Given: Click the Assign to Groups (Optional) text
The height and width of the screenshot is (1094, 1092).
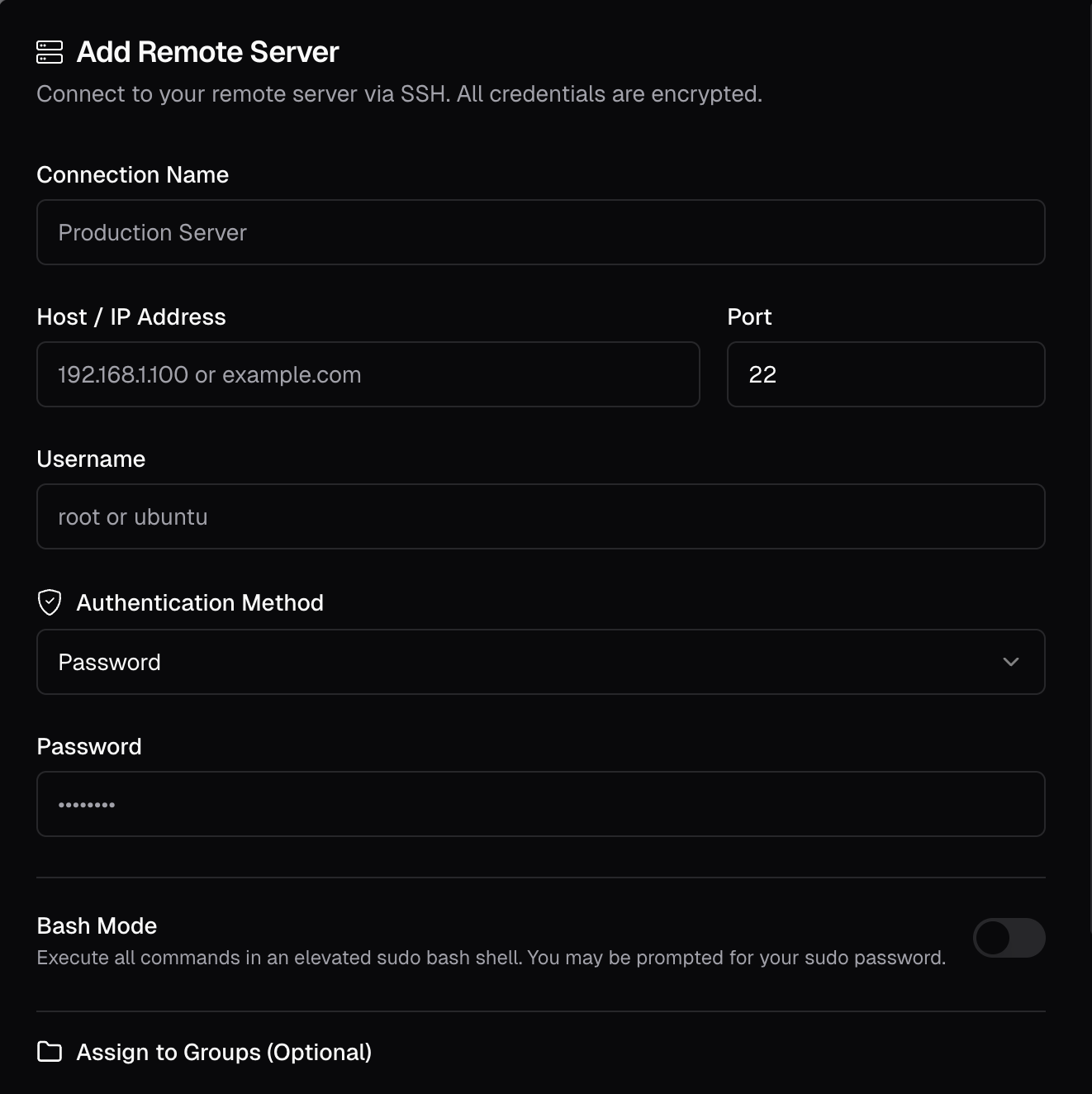Looking at the screenshot, I should tap(224, 1053).
